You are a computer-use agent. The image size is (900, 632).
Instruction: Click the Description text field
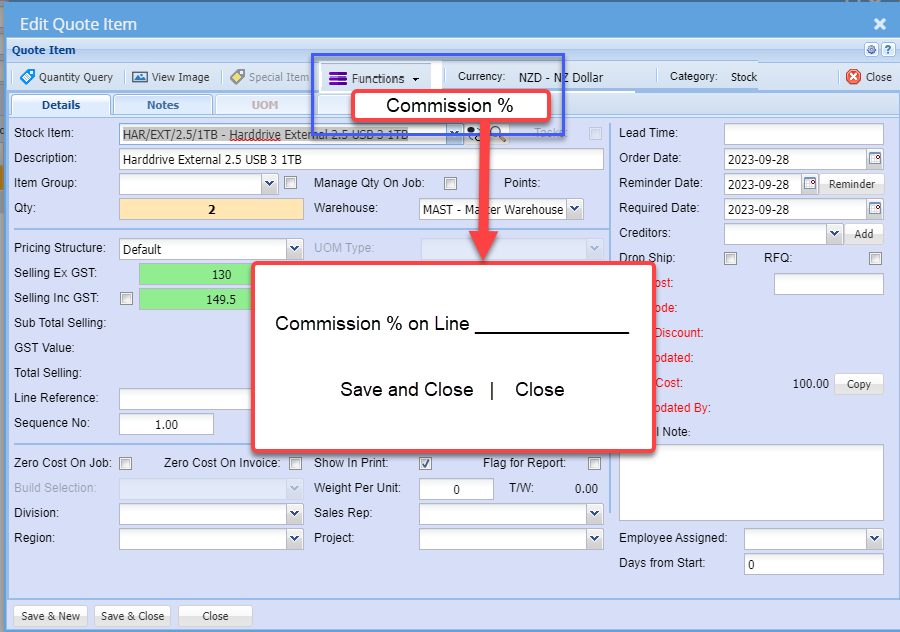361,160
